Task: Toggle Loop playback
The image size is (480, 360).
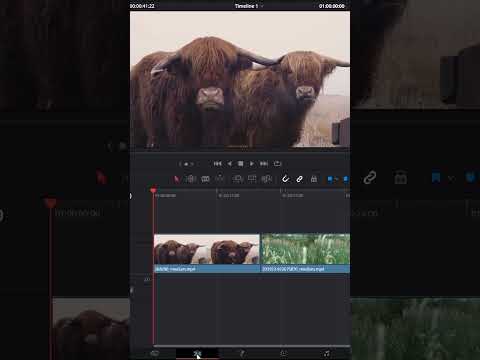Action: coord(277,164)
